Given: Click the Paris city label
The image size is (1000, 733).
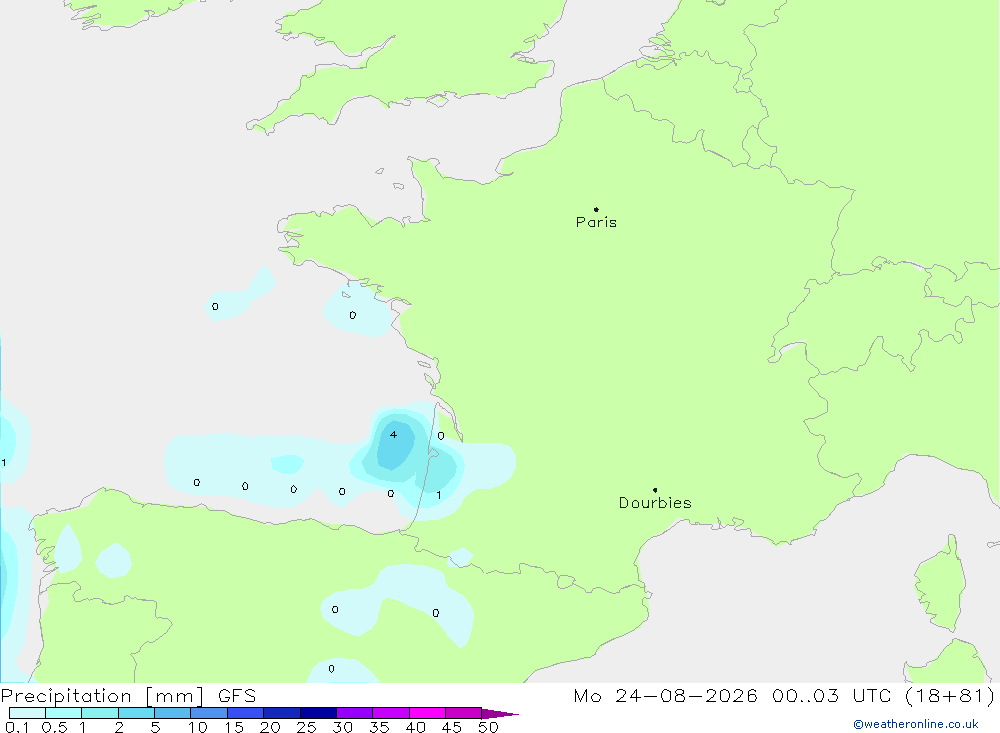Looking at the screenshot, I should click(x=596, y=222).
